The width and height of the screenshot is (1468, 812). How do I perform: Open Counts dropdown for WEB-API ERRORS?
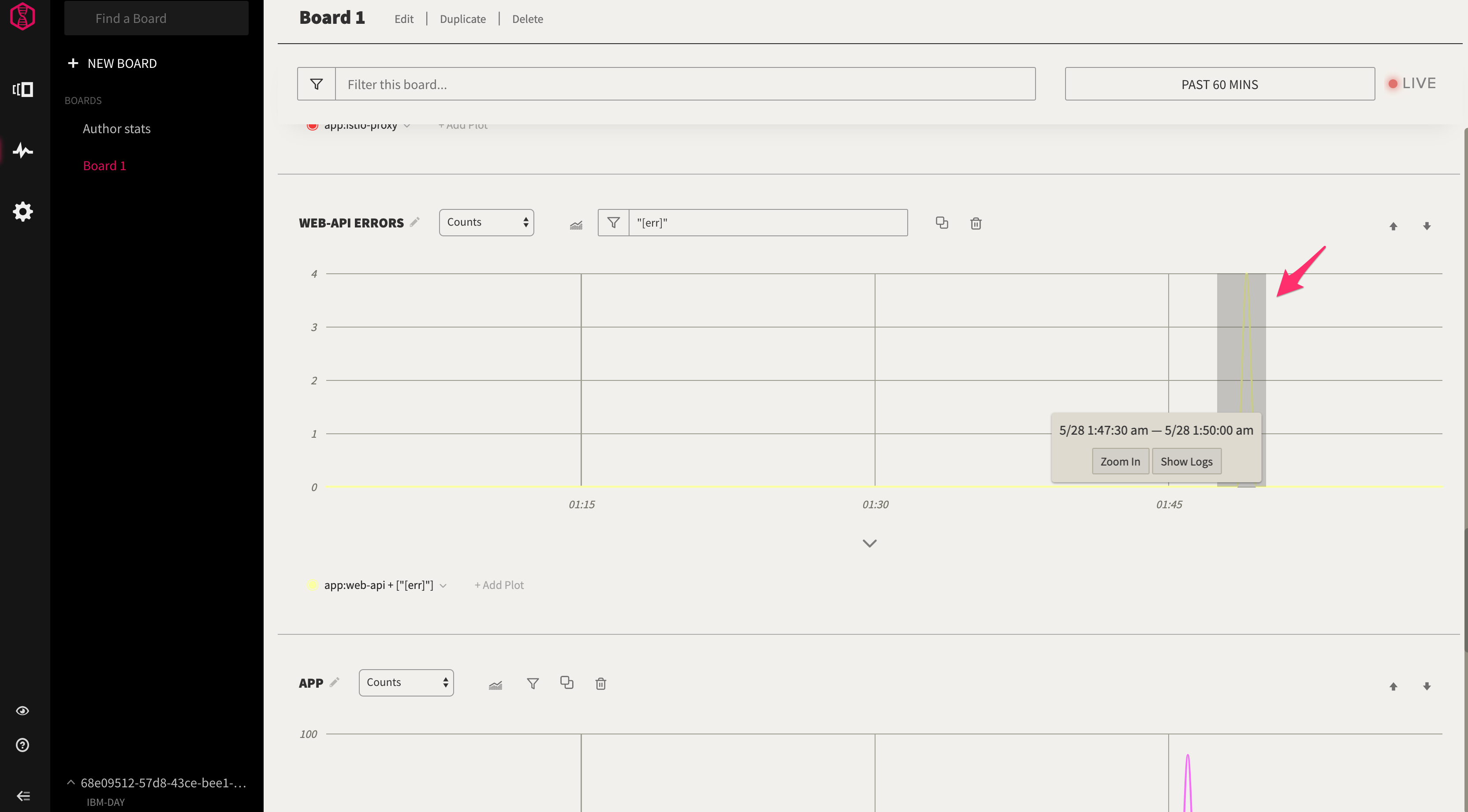[486, 222]
